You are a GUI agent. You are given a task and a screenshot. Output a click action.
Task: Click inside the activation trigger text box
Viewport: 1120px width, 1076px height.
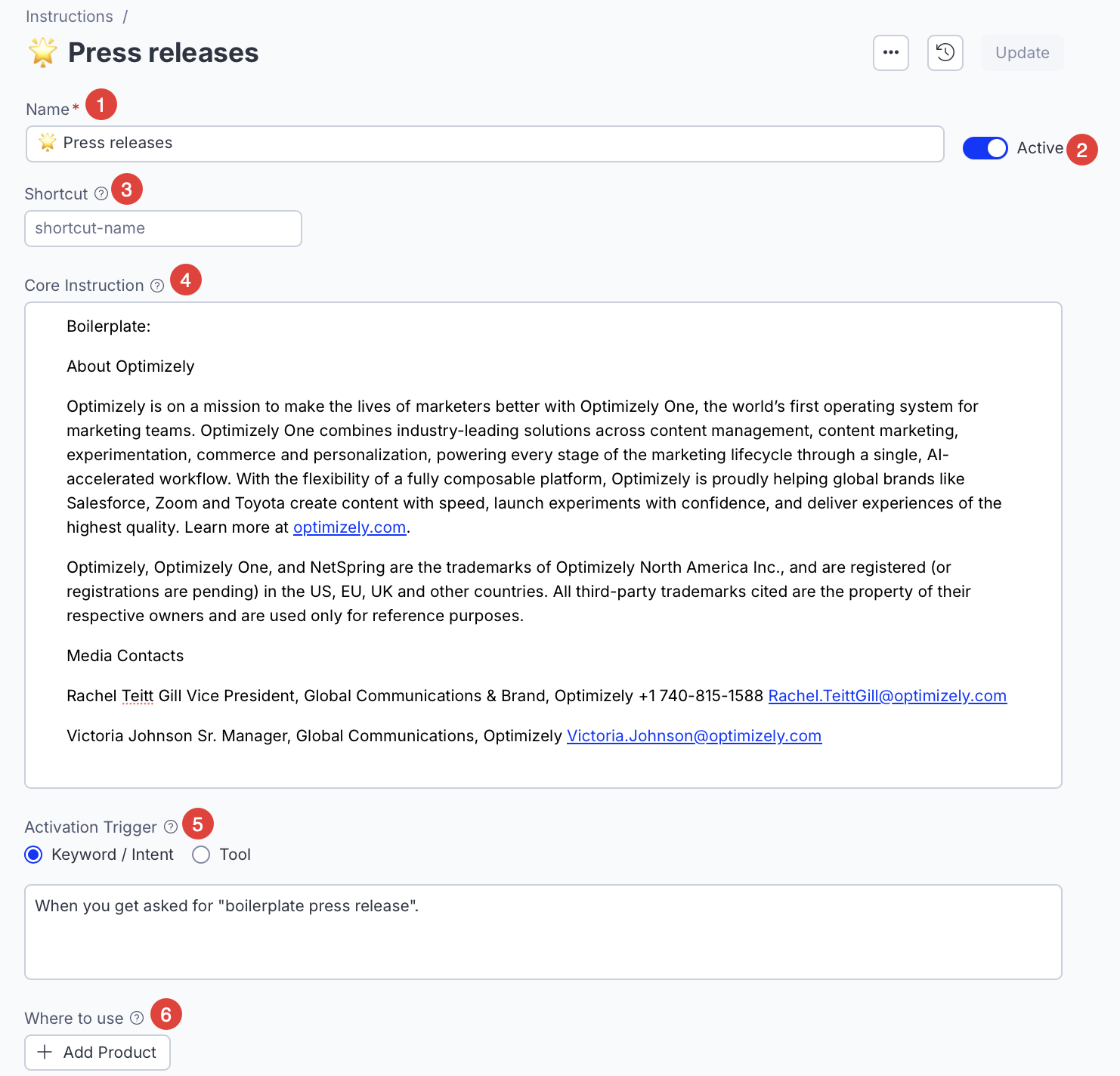point(543,931)
